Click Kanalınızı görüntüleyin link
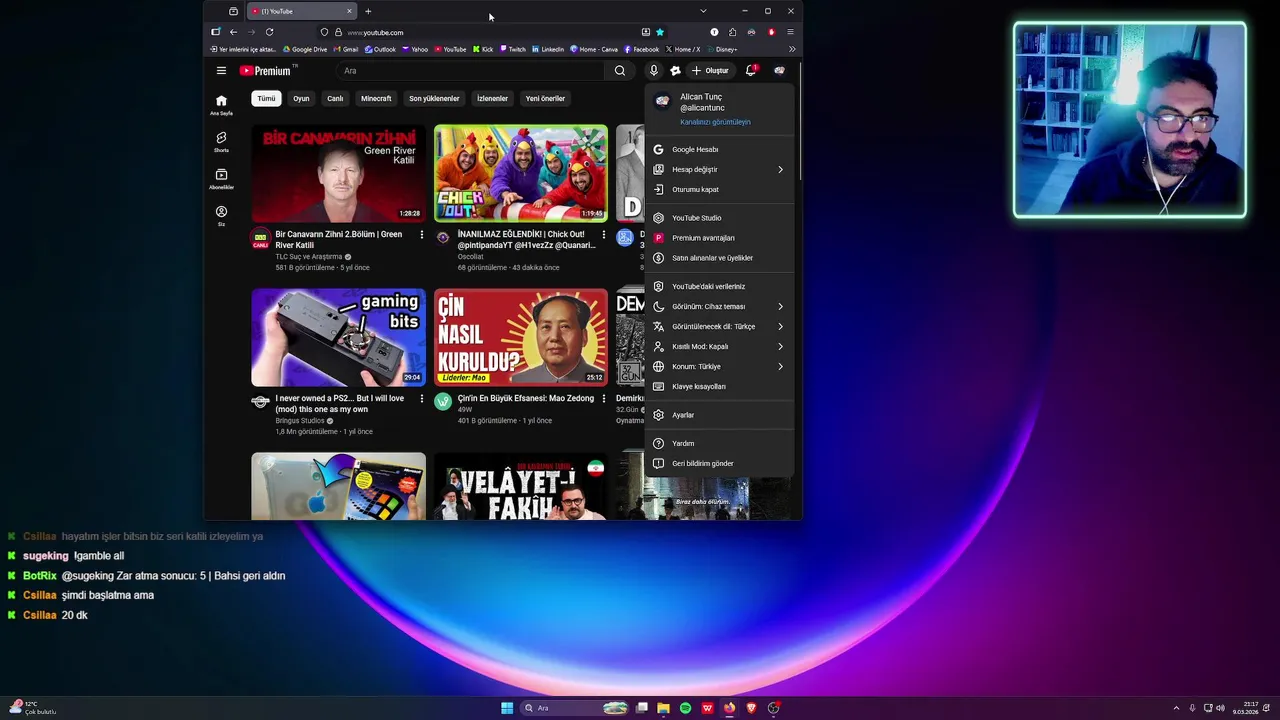The width and height of the screenshot is (1280, 720). tap(715, 122)
